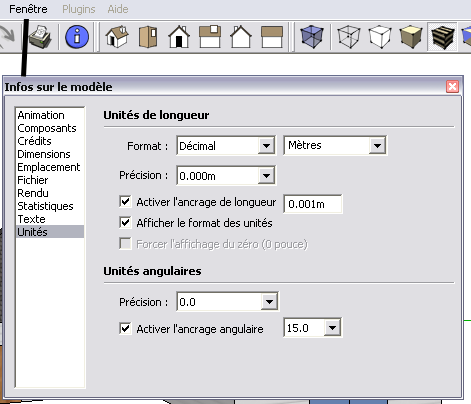Select the Iso view house icon
471x404 pixels.
click(x=117, y=37)
